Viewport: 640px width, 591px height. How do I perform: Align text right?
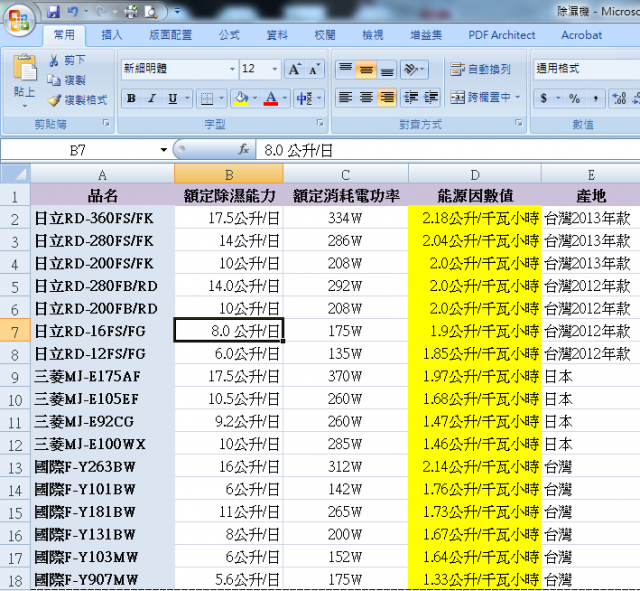[387, 98]
